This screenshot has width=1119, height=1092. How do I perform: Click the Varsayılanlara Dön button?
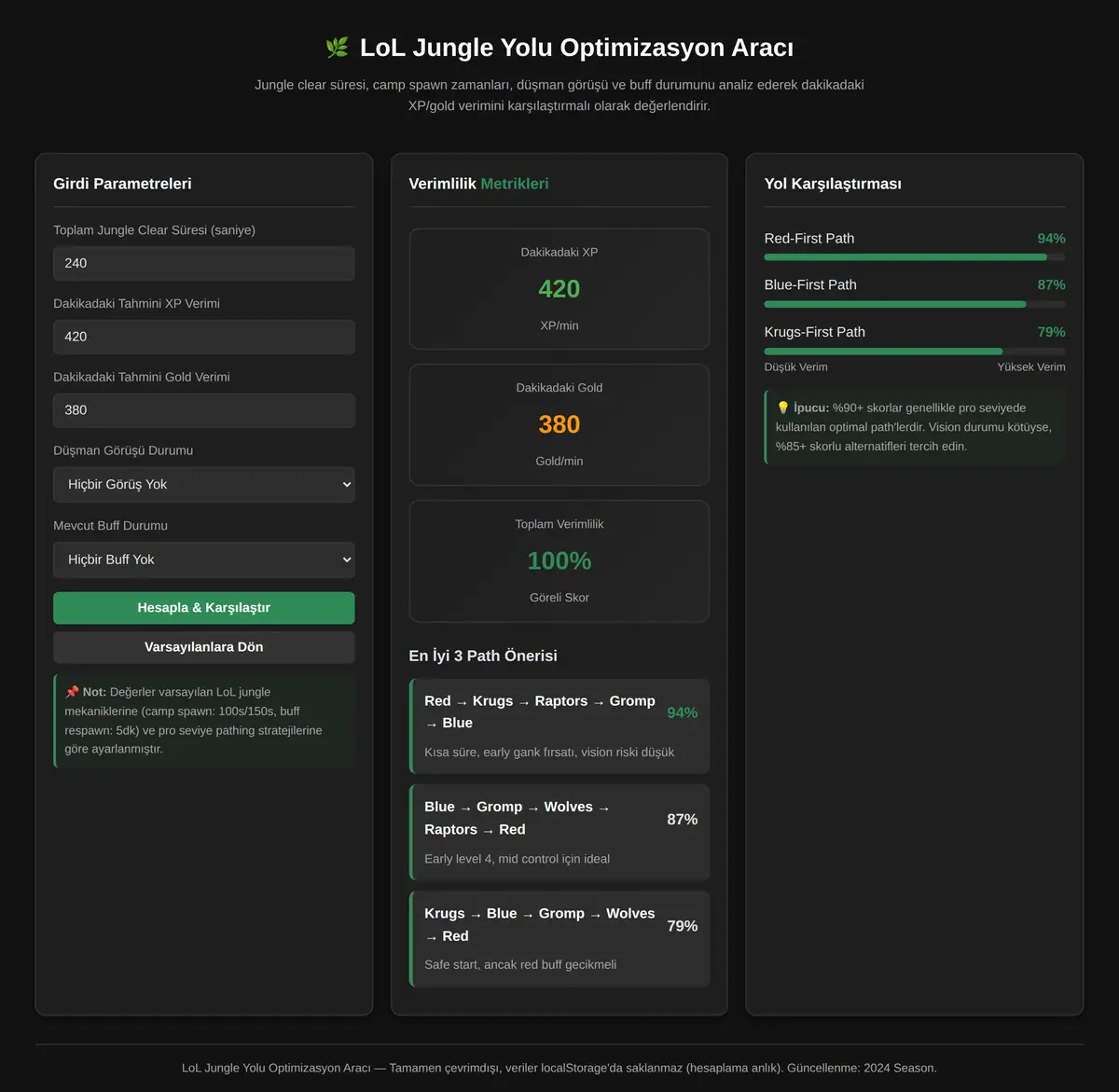[204, 647]
